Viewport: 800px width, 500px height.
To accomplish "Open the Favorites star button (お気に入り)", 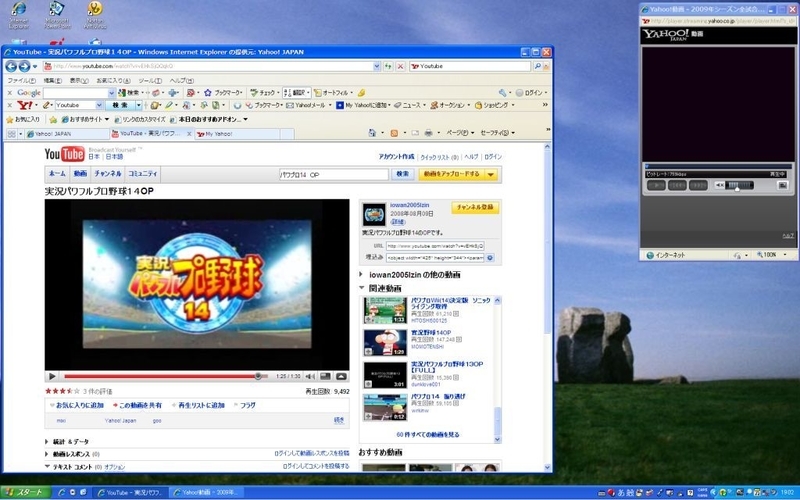I will point(23,119).
